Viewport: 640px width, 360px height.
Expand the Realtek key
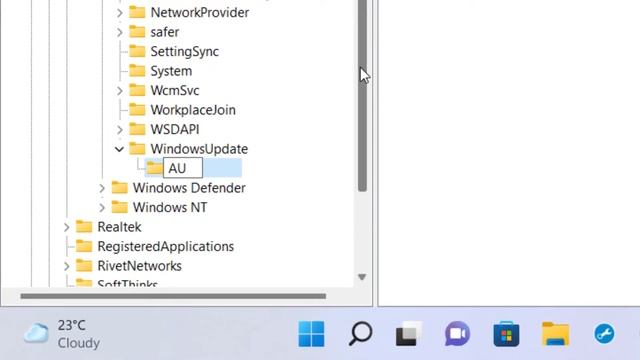pos(67,227)
